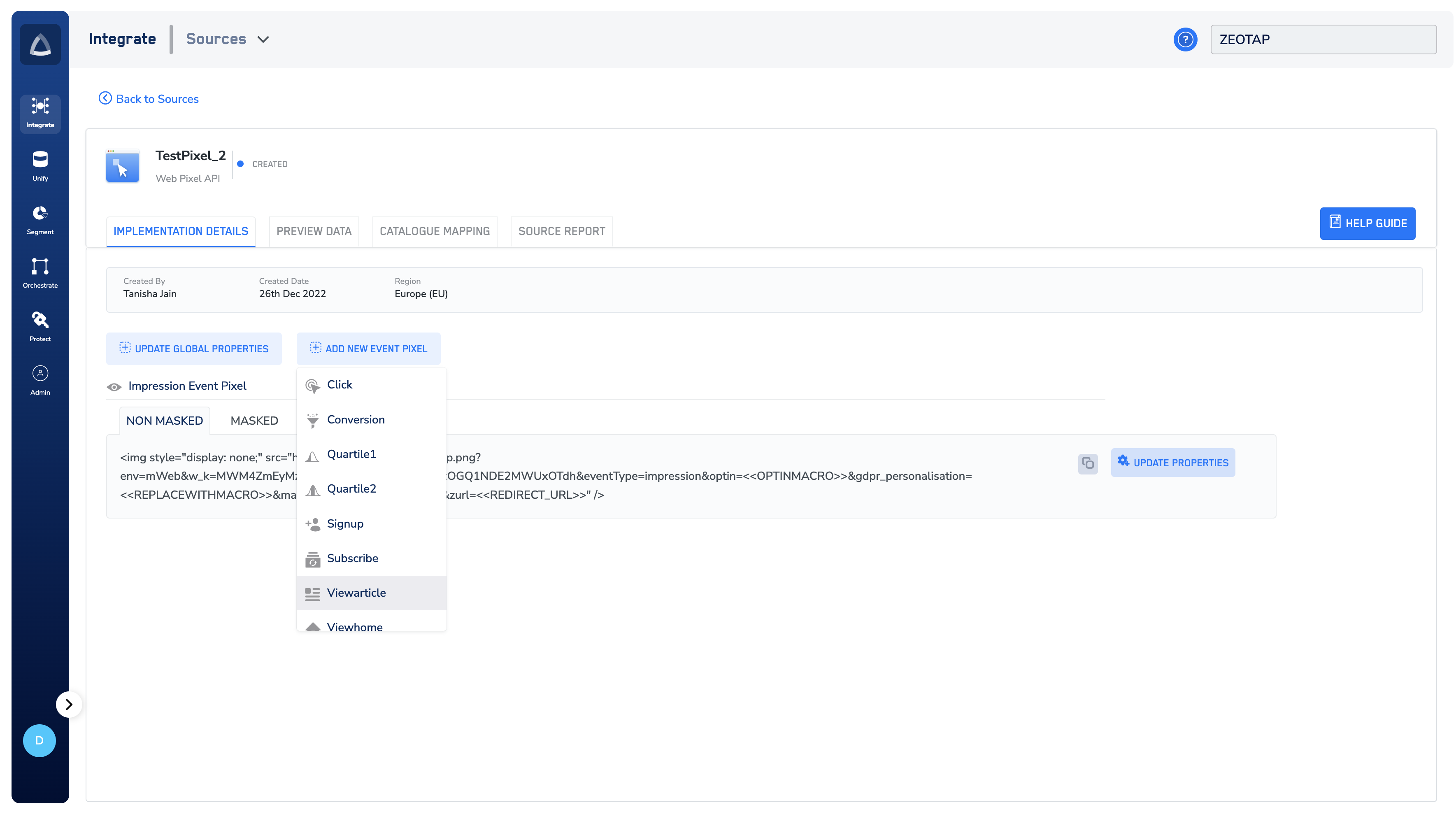The image size is (1456, 814).
Task: Select the NON MASKED pixel view
Action: tap(165, 421)
